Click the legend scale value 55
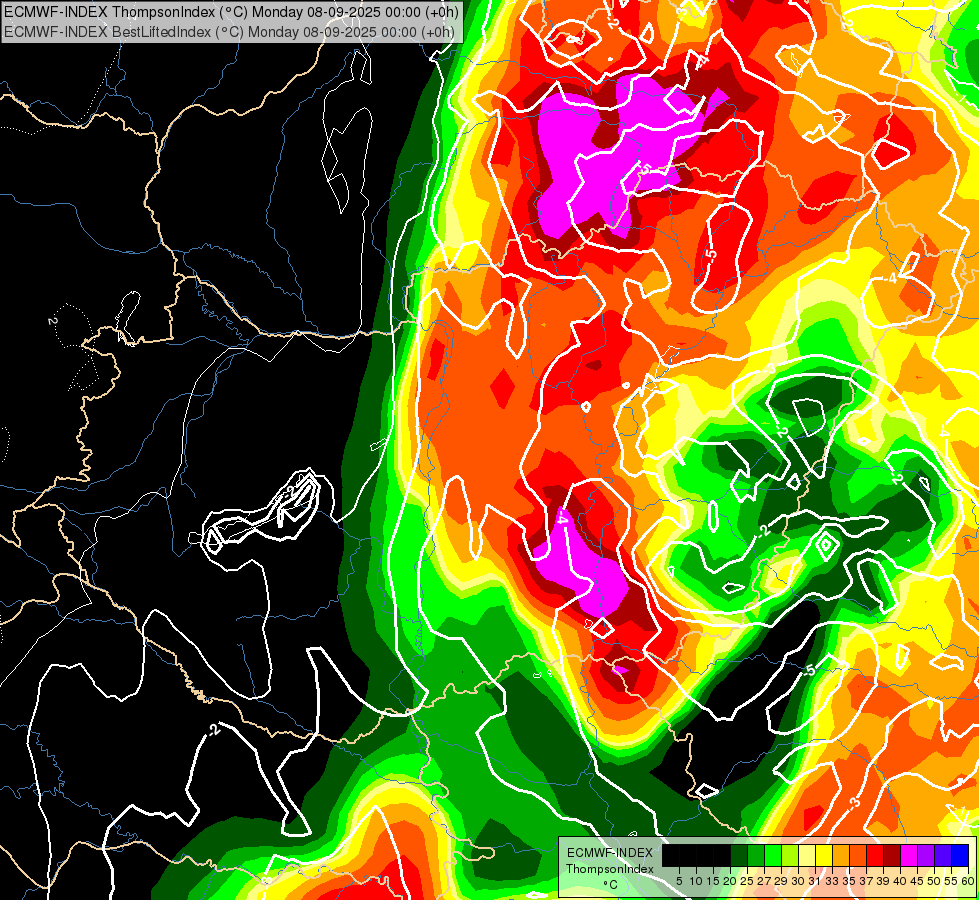The width and height of the screenshot is (979, 900). (x=952, y=881)
